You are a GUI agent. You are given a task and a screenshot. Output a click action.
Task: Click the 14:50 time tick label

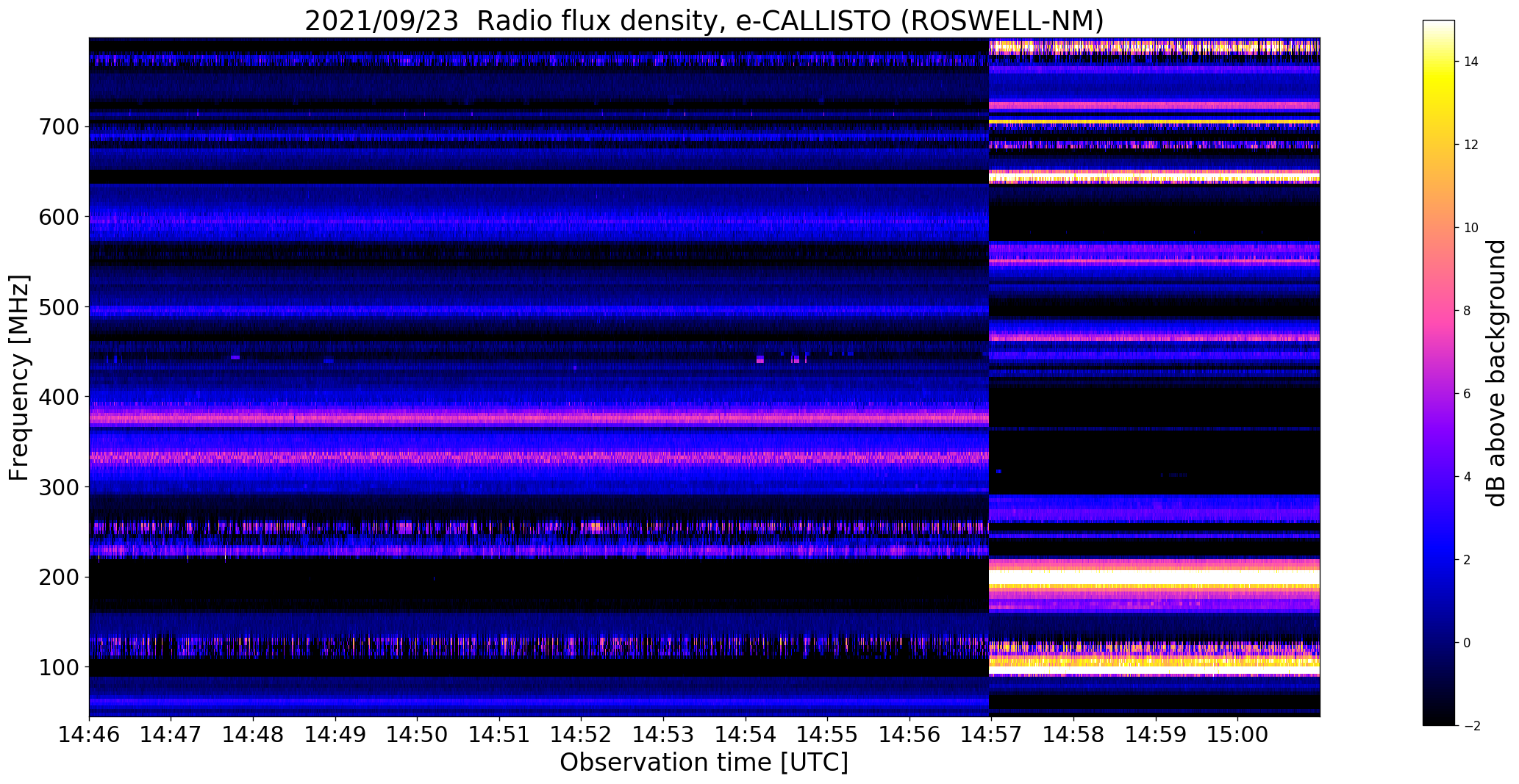point(418,735)
